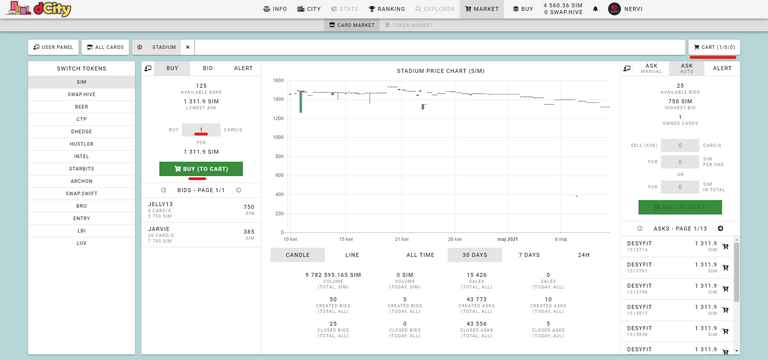Switch to SWAP.SWIFT token
The image size is (768, 360).
pyautogui.click(x=81, y=193)
